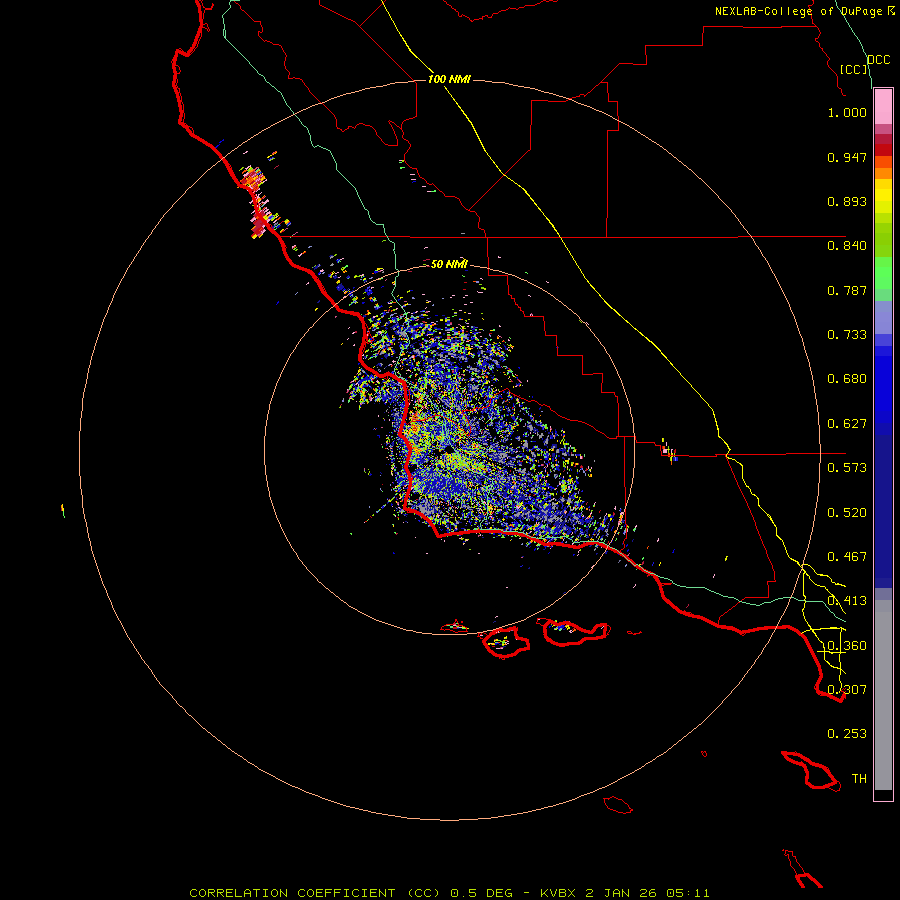Select the 0.627 scale value
The height and width of the screenshot is (900, 900).
pyautogui.click(x=847, y=424)
